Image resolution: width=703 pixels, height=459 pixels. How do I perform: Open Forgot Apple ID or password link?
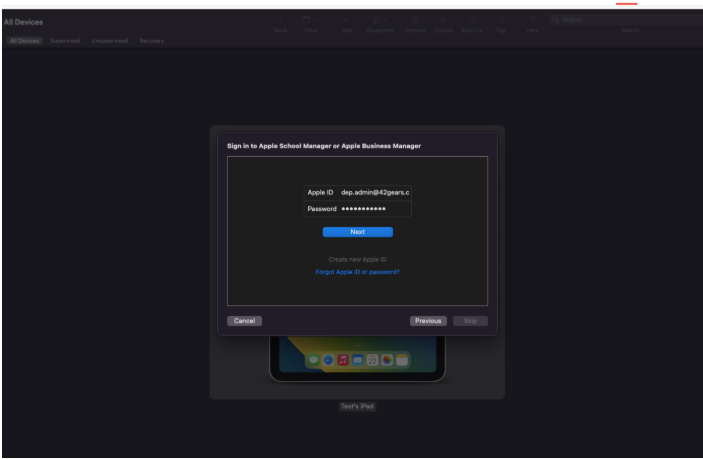(x=357, y=272)
